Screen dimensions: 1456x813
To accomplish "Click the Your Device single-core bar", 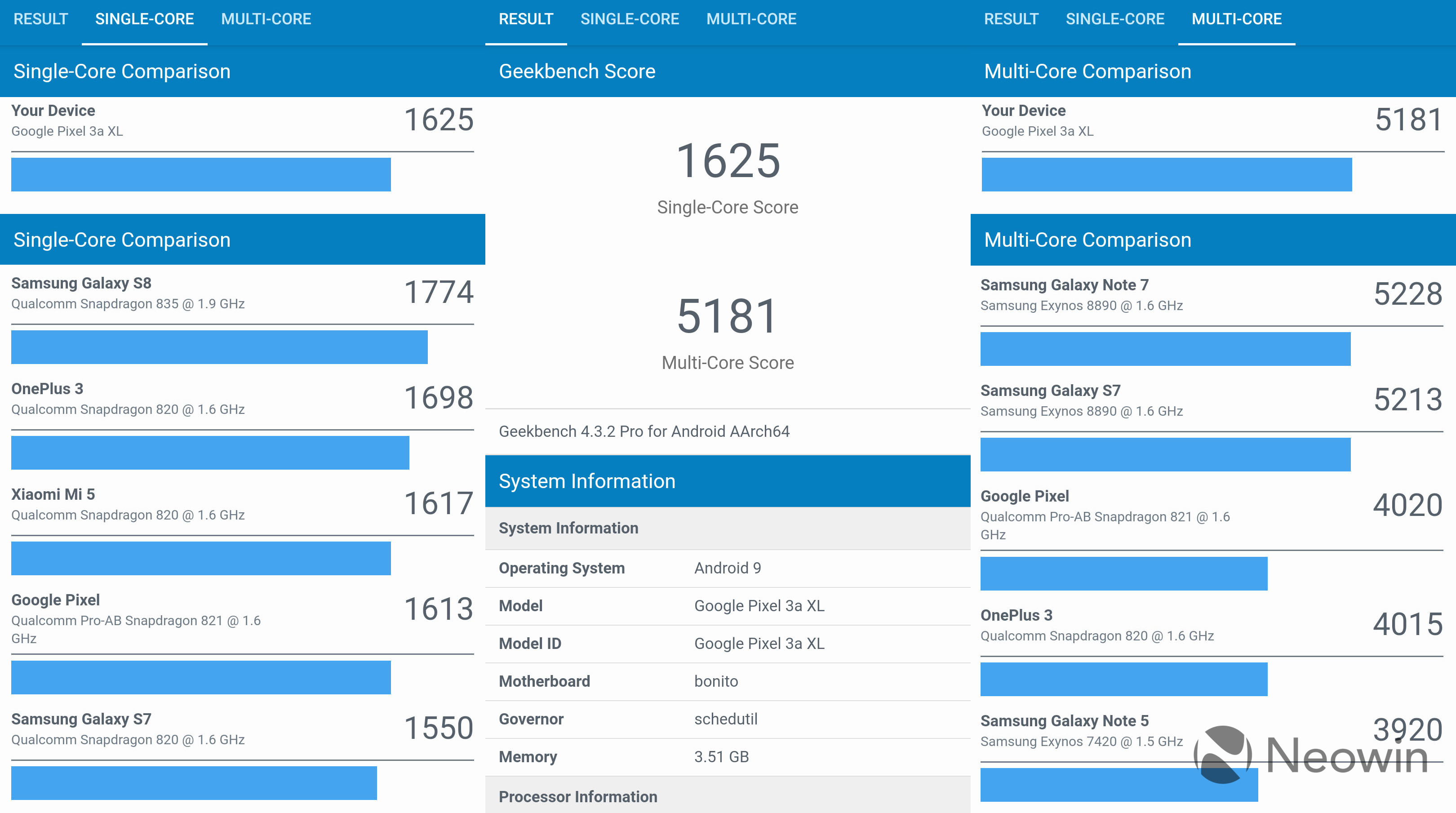I will tap(201, 175).
